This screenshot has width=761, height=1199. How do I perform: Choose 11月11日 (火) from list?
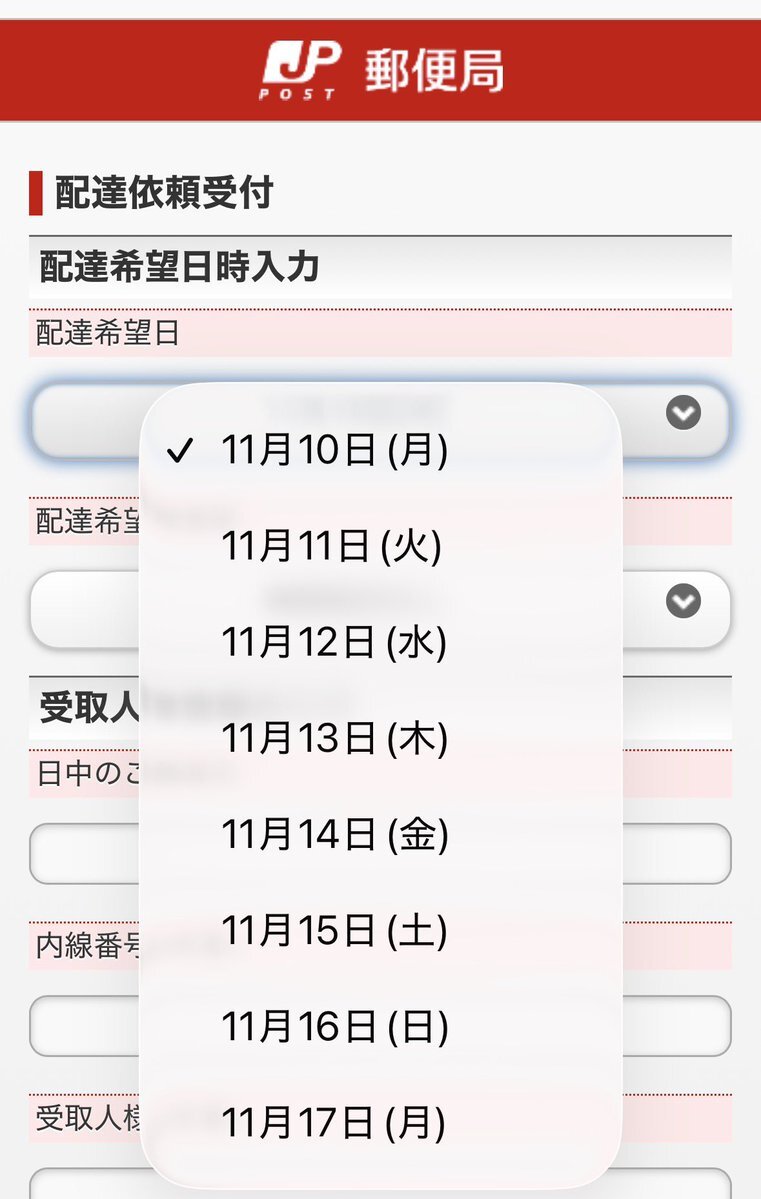pyautogui.click(x=331, y=547)
